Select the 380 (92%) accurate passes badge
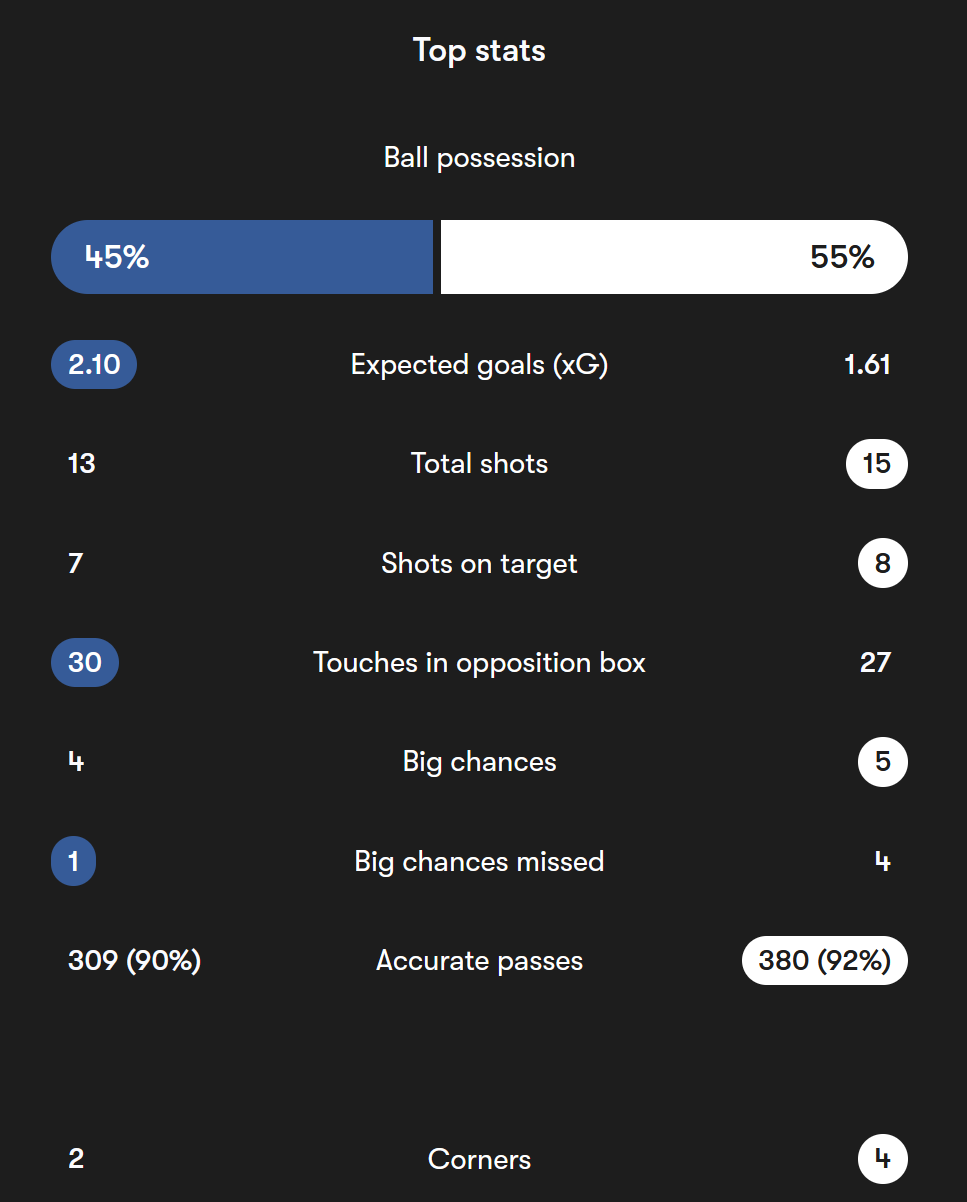 (825, 961)
